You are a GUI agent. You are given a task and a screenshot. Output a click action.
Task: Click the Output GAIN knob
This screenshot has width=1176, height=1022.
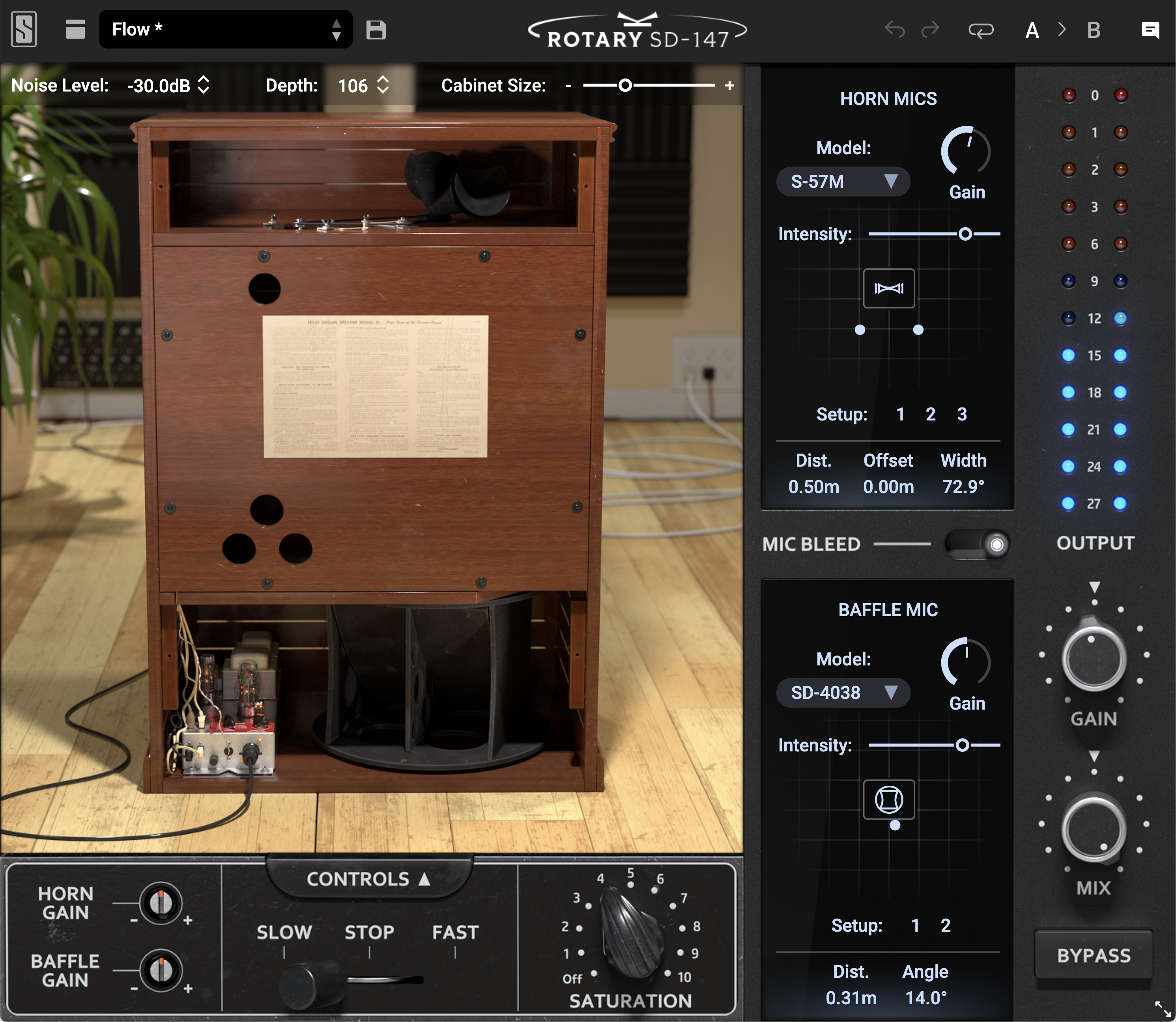1094,658
